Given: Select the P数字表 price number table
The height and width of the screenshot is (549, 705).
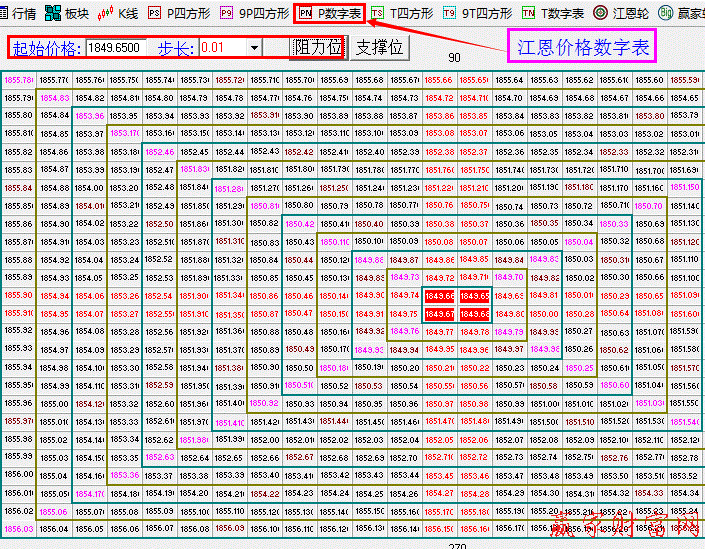Looking at the screenshot, I should [331, 13].
